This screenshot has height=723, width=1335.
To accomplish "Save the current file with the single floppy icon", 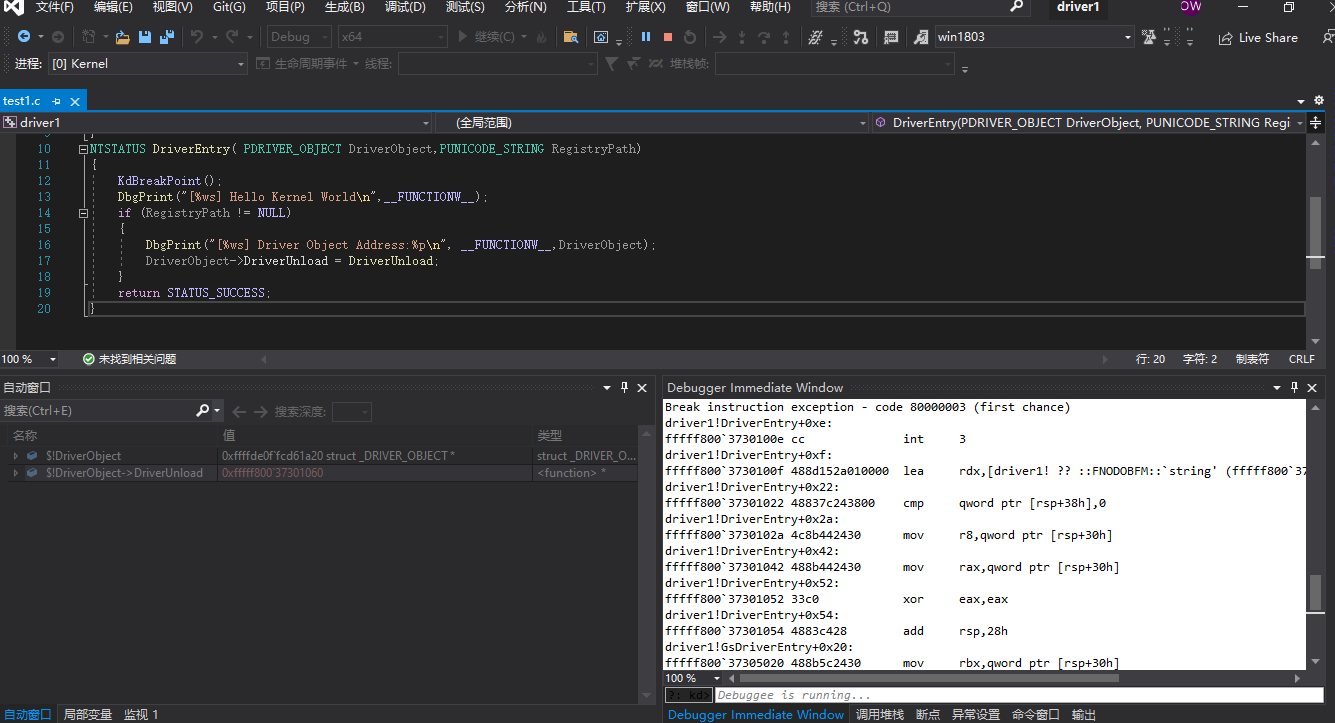I will (145, 37).
